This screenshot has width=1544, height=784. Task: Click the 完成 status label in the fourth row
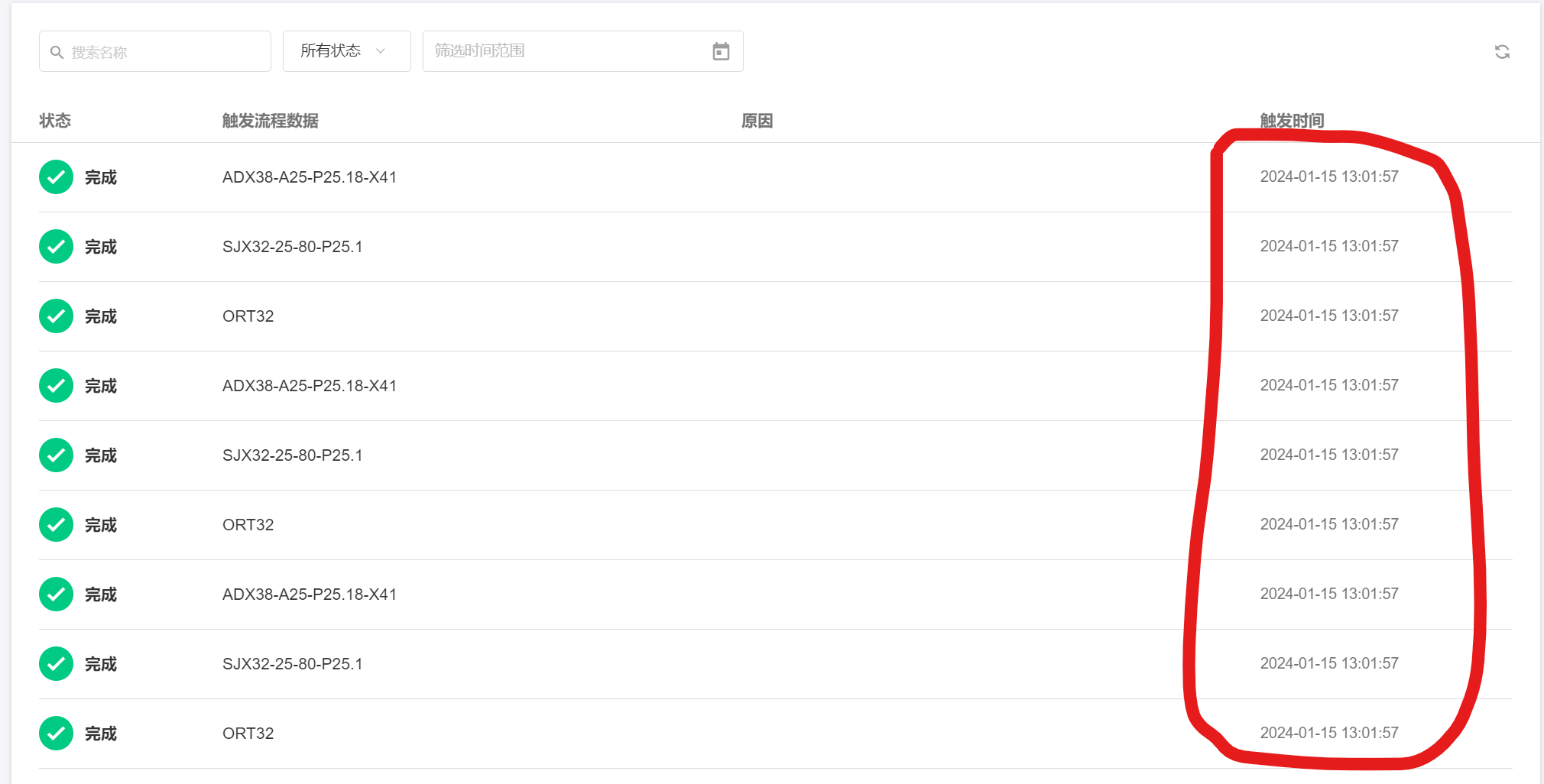(x=101, y=386)
